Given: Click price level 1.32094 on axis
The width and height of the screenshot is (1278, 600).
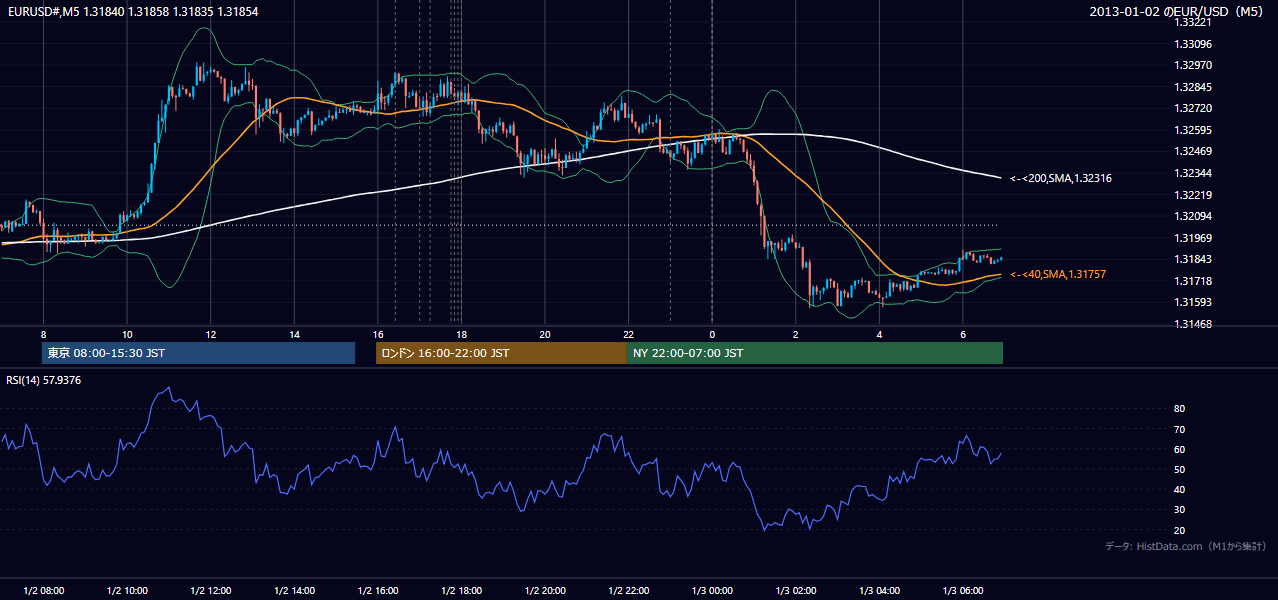Looking at the screenshot, I should (1193, 216).
